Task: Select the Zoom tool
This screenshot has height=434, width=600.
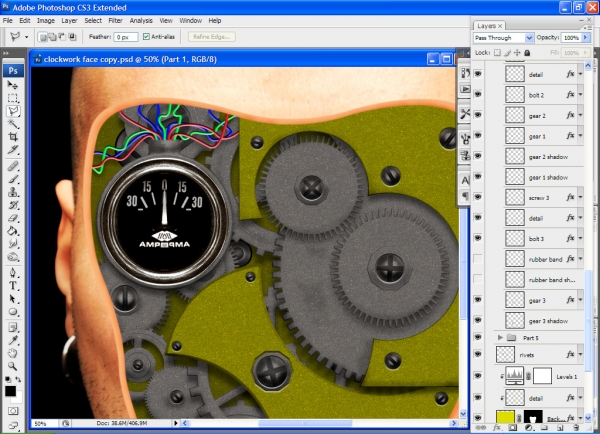Action: (x=13, y=366)
